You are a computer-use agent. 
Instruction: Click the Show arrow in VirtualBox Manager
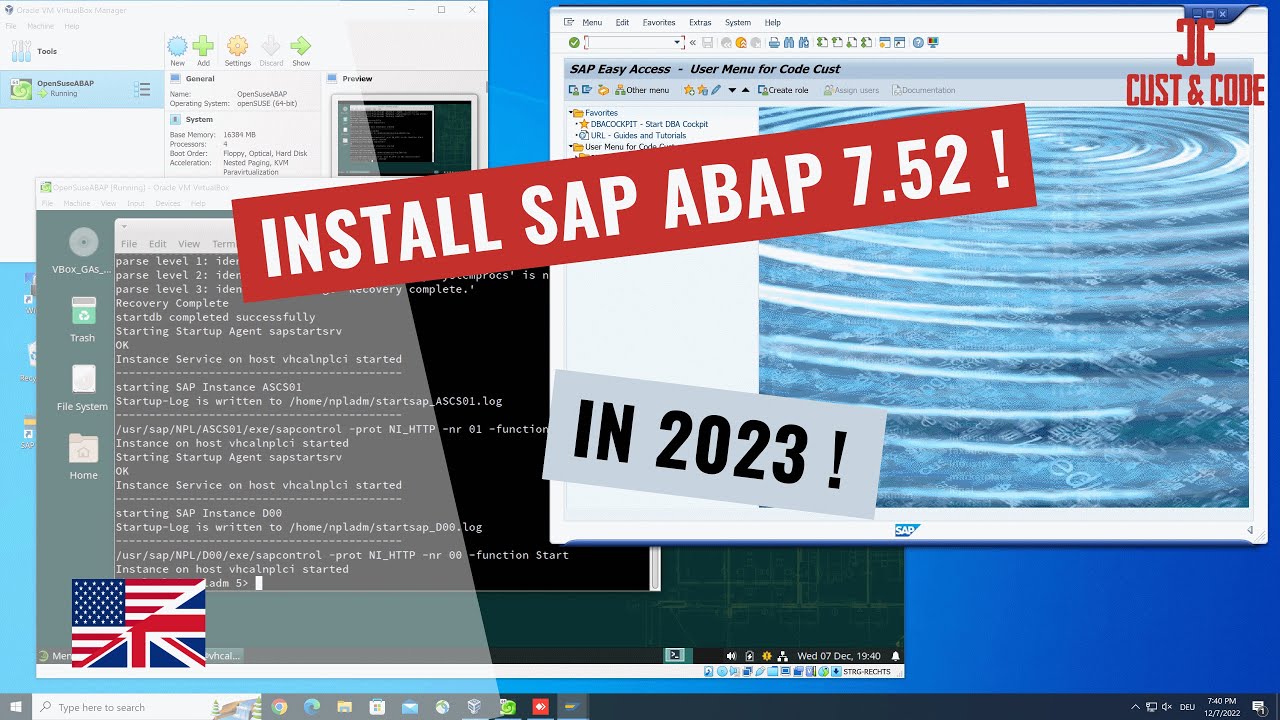pyautogui.click(x=300, y=51)
